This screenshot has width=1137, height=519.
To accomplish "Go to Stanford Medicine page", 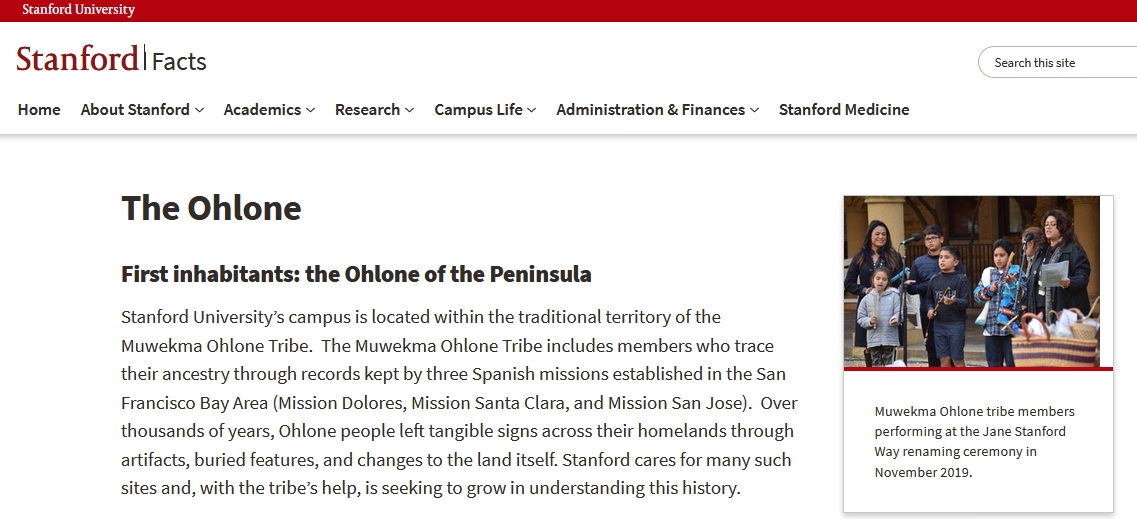I will pyautogui.click(x=844, y=109).
